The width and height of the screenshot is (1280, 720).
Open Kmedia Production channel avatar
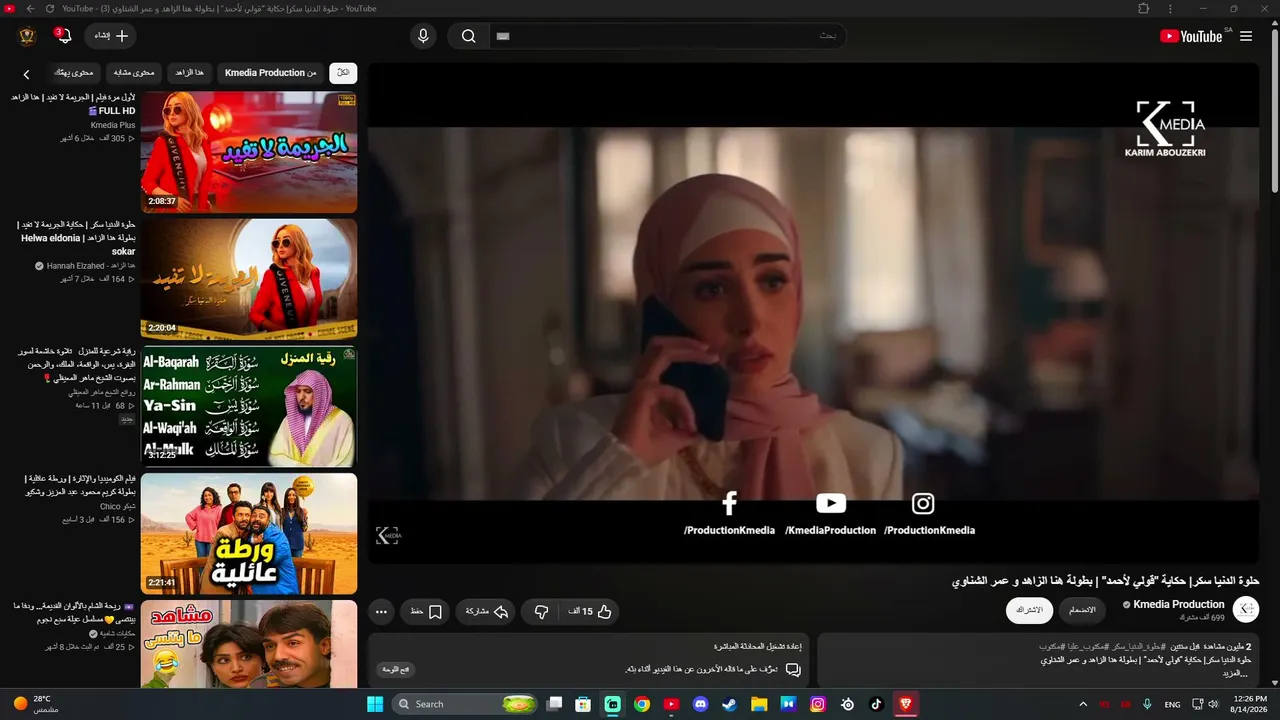[1246, 609]
